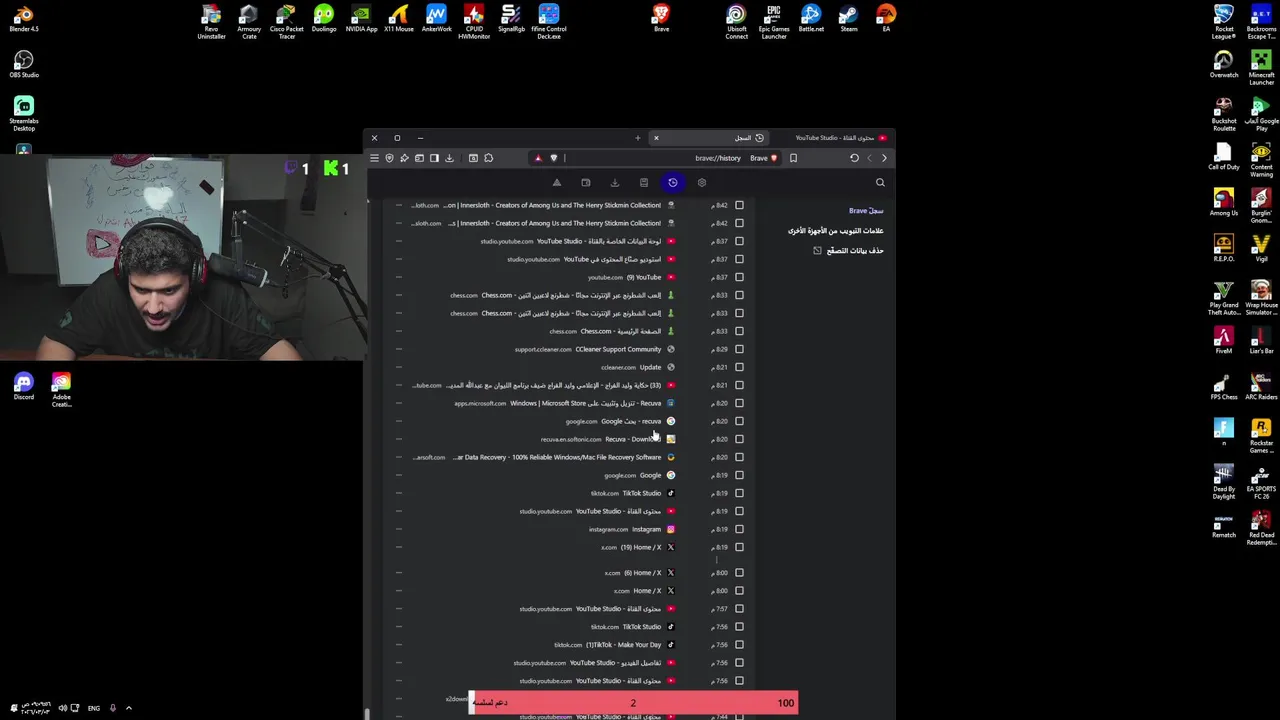
Task: Click the history page vertical scrollbar thumb
Action: [x=367, y=713]
